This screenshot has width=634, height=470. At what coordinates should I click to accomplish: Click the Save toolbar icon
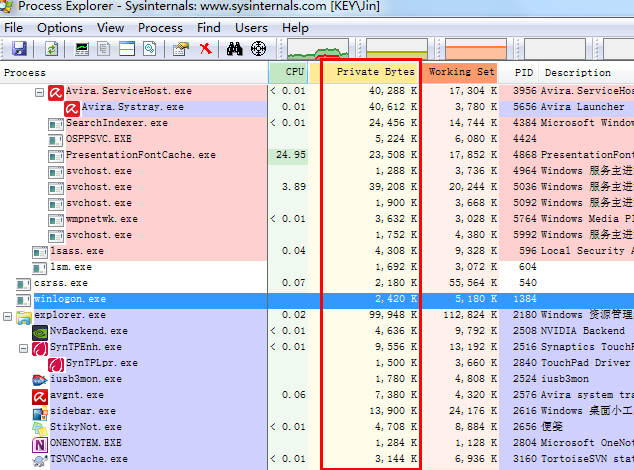click(x=19, y=49)
